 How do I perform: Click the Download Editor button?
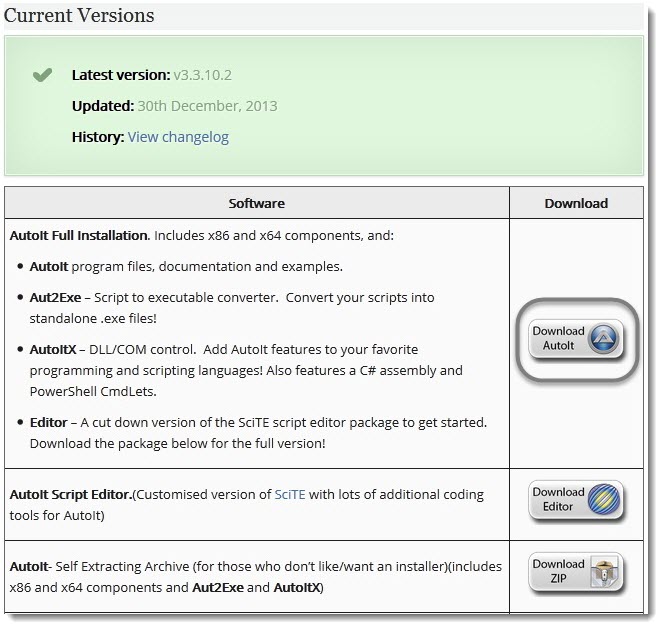tap(576, 500)
